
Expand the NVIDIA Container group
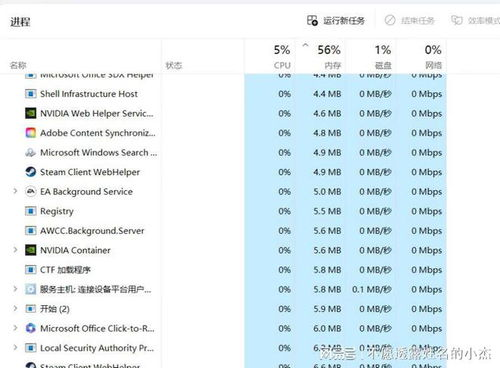[x=15, y=250]
